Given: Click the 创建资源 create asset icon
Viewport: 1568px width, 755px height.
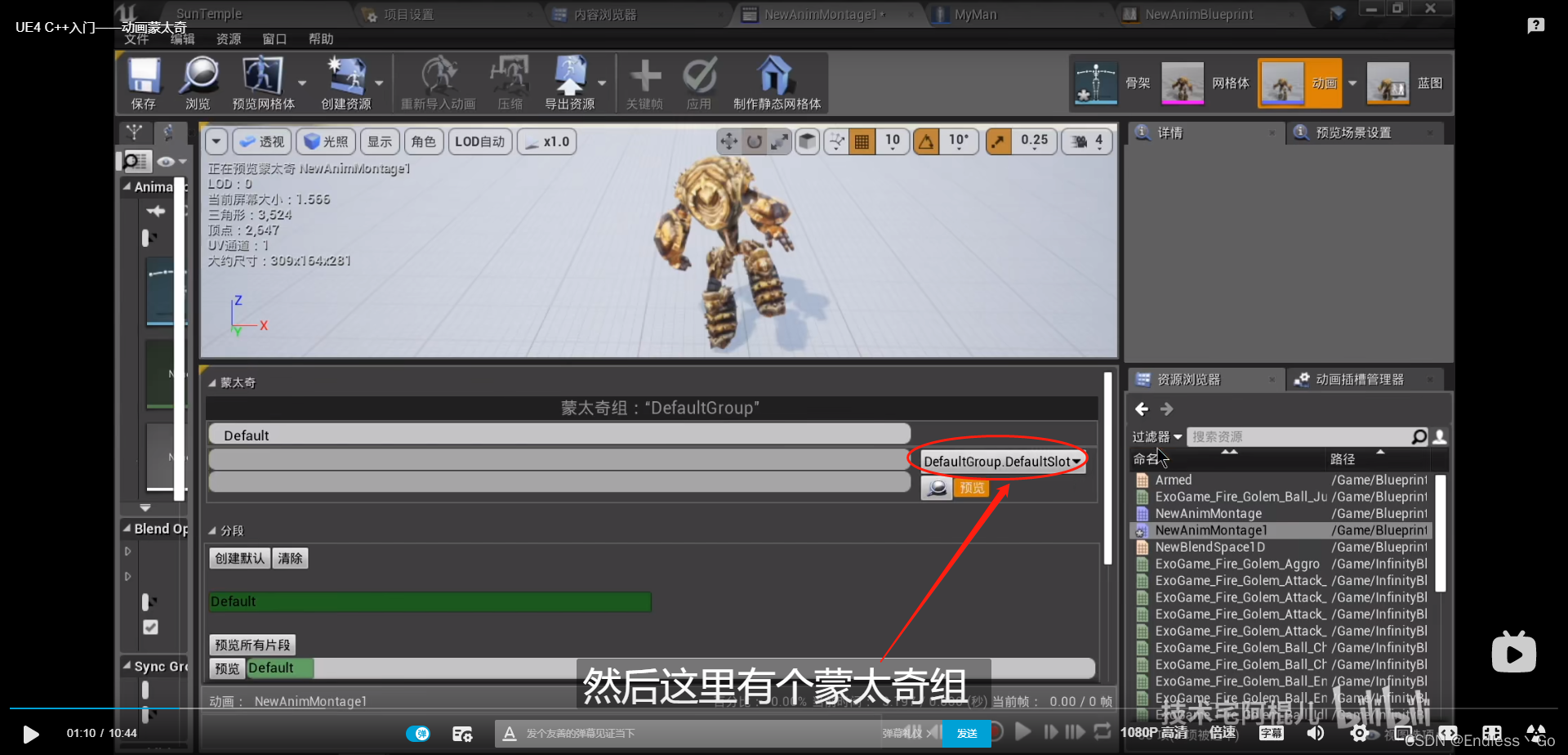Looking at the screenshot, I should pos(345,83).
